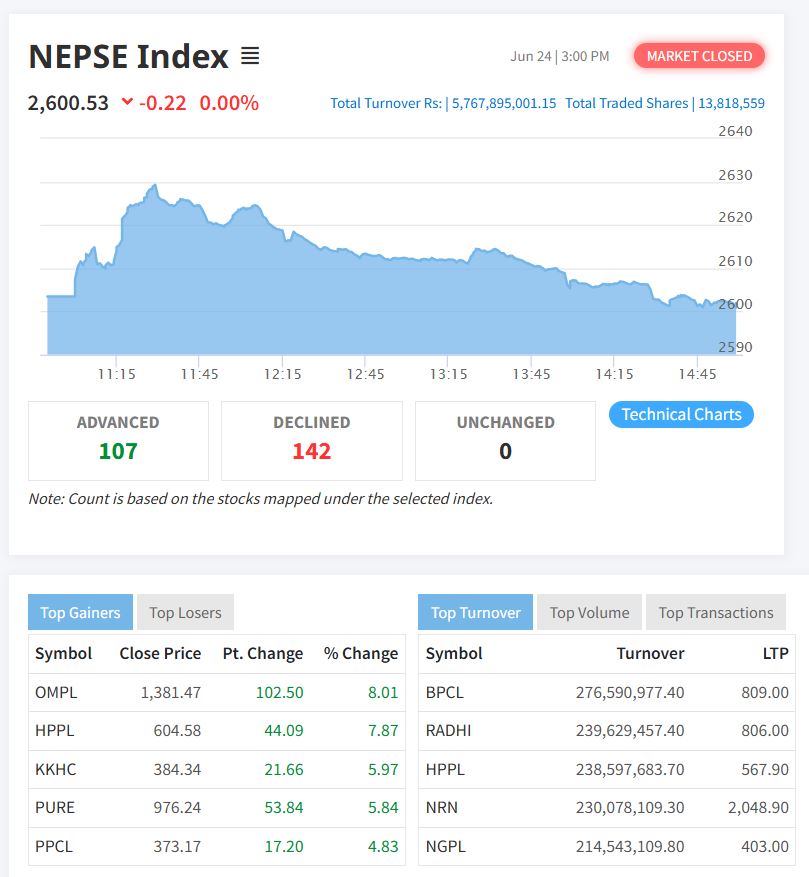This screenshot has height=877, width=809.
Task: Select the Top Gainers tab
Action: coord(80,612)
